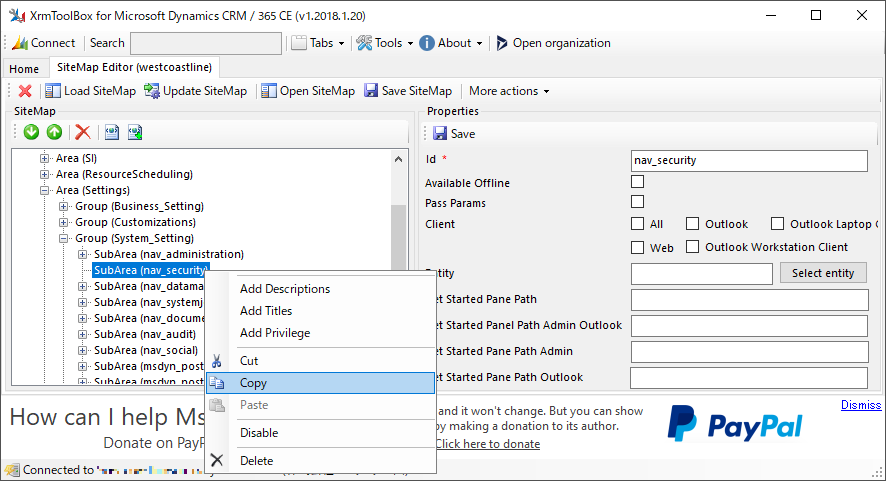Expand SubArea (nav_administration) node

tap(82, 254)
